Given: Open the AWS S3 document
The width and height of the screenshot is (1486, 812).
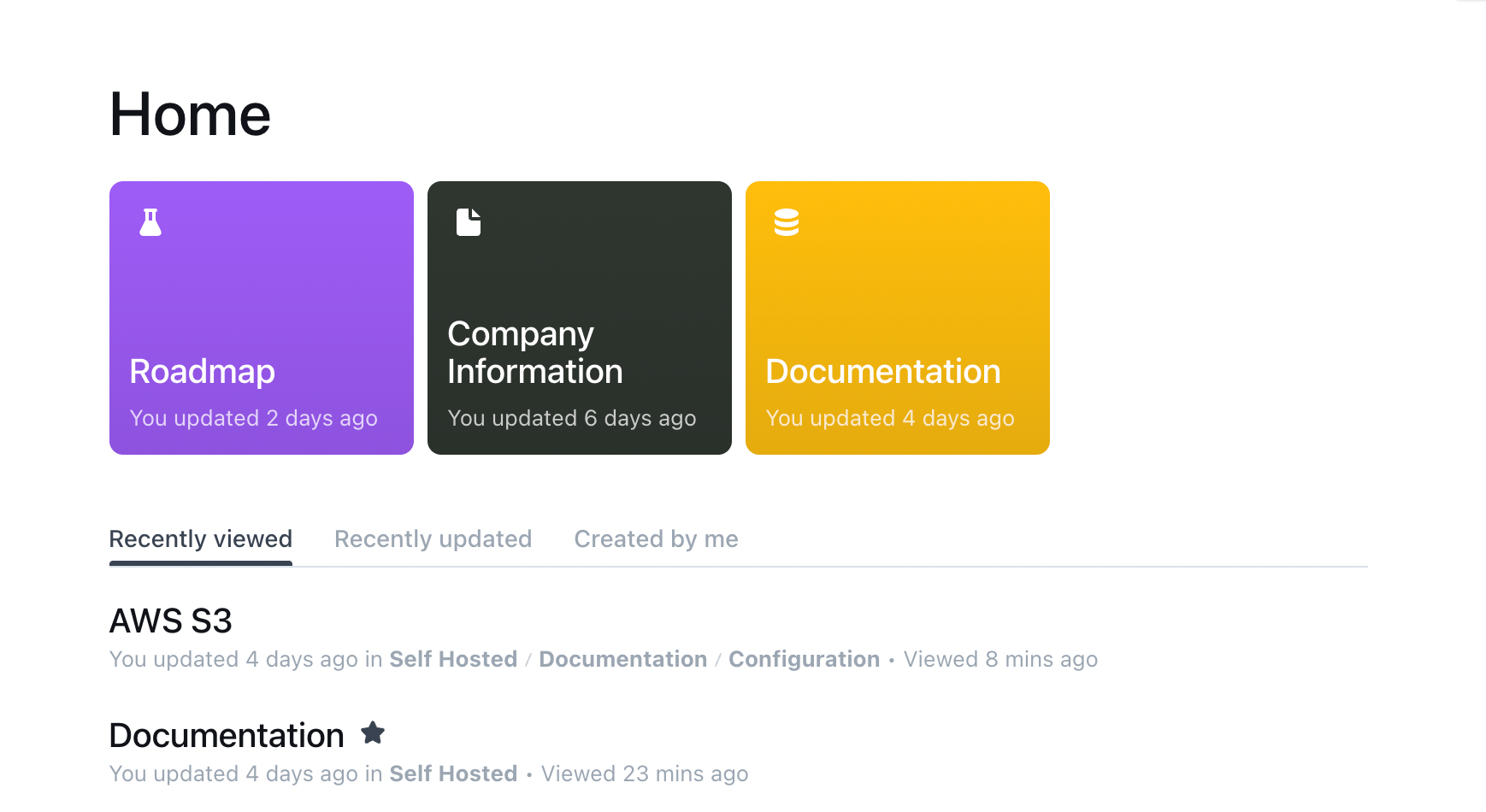Looking at the screenshot, I should 171,621.
